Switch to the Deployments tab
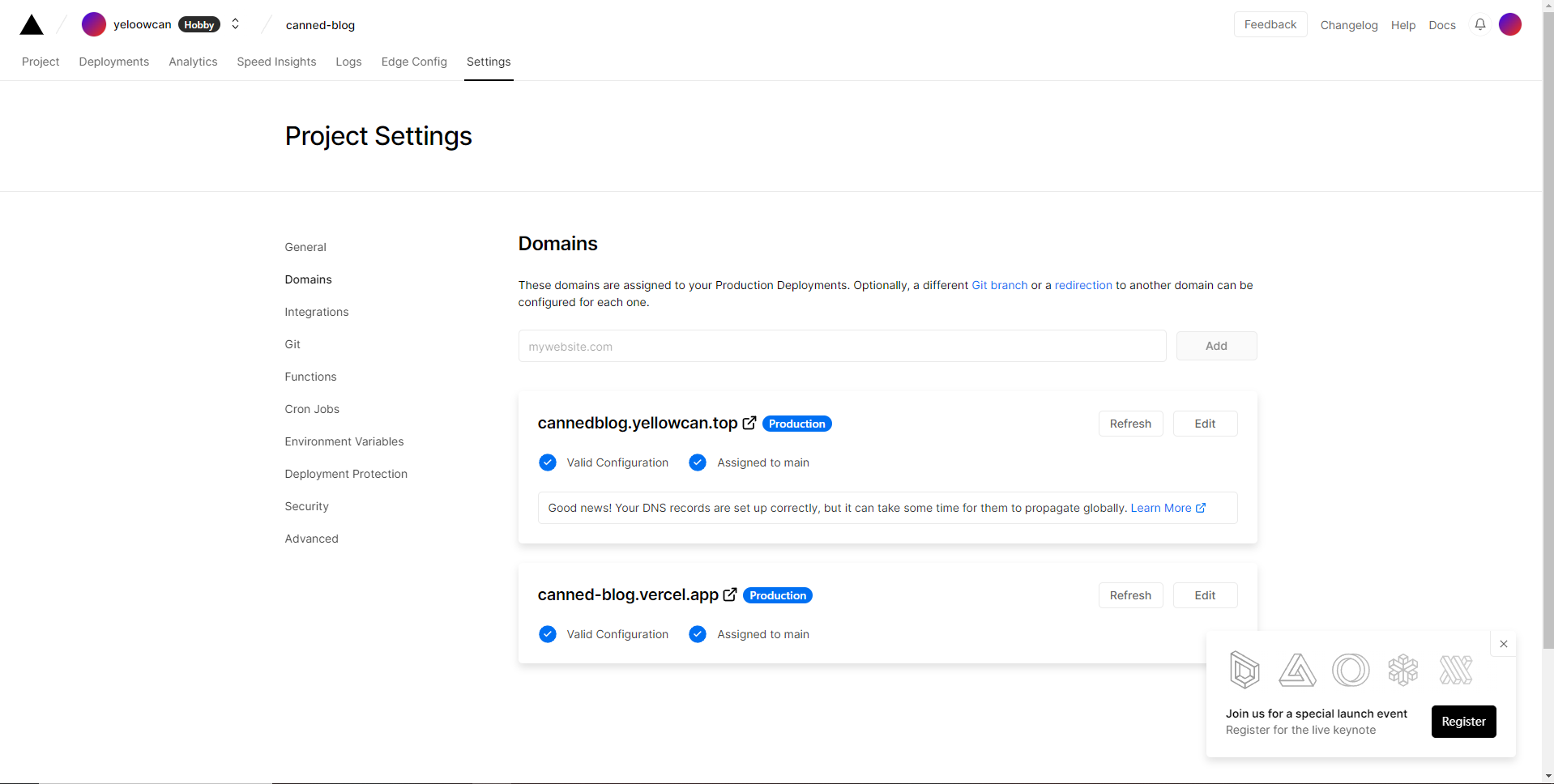 pyautogui.click(x=114, y=62)
